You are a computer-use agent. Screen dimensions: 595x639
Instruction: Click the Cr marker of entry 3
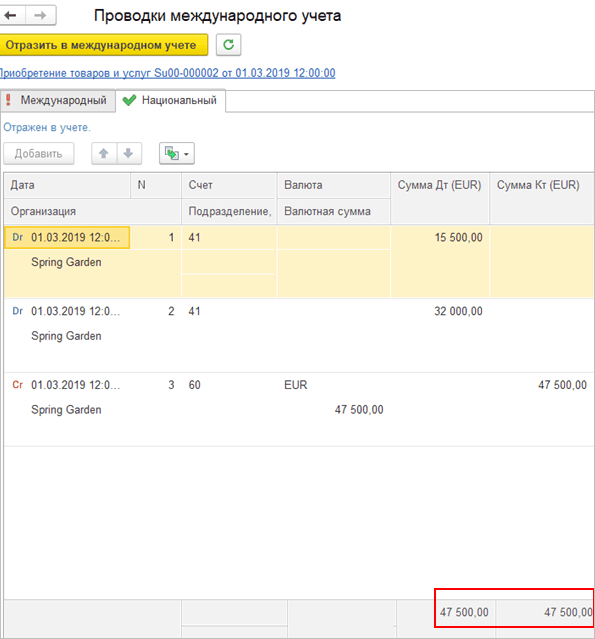18,385
